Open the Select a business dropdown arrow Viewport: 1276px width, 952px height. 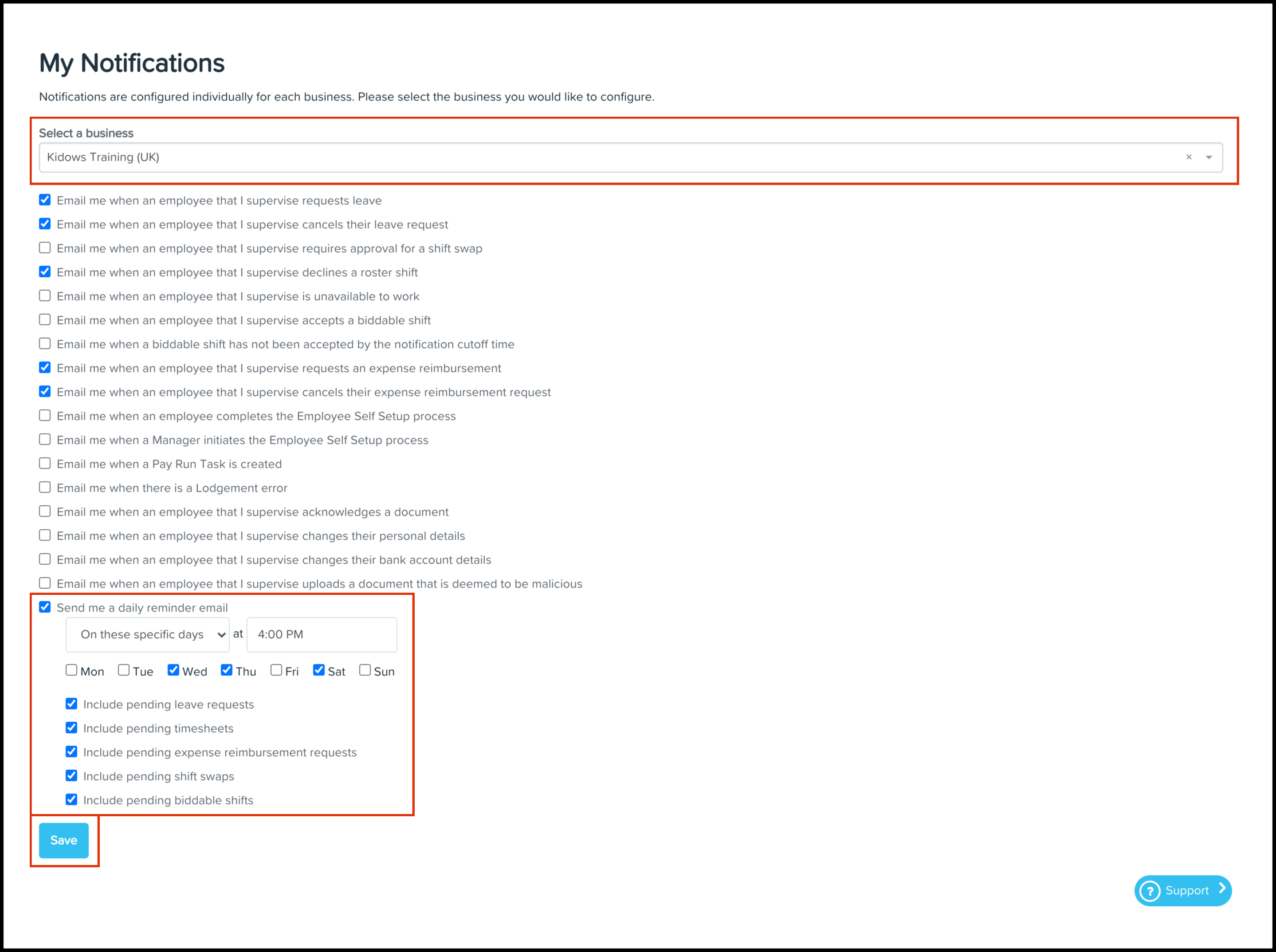1209,157
